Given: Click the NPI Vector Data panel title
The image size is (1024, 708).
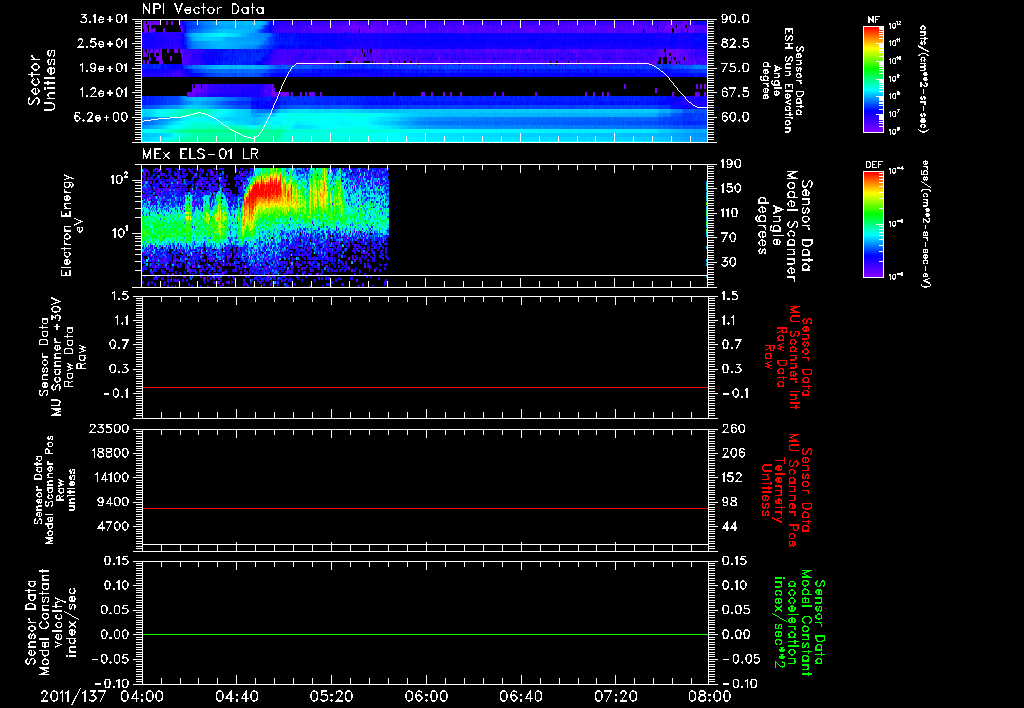Looking at the screenshot, I should pos(203,9).
